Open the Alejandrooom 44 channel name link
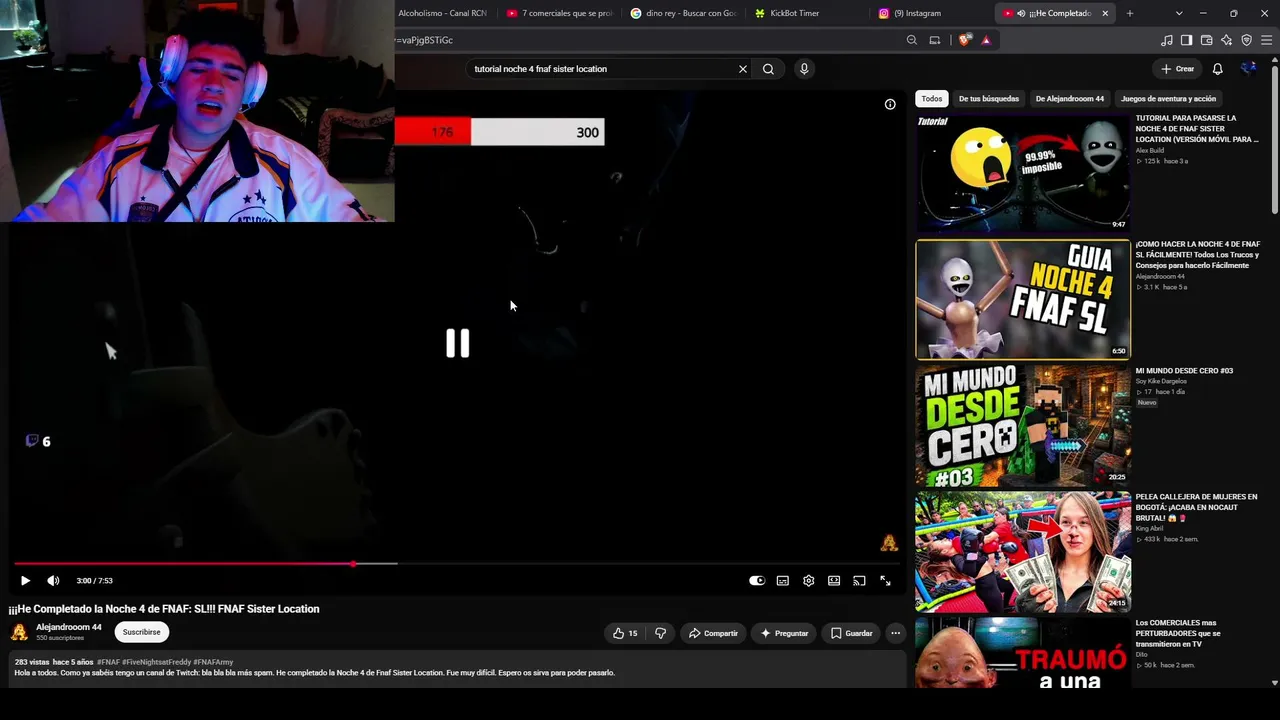Image resolution: width=1280 pixels, height=720 pixels. (69, 627)
